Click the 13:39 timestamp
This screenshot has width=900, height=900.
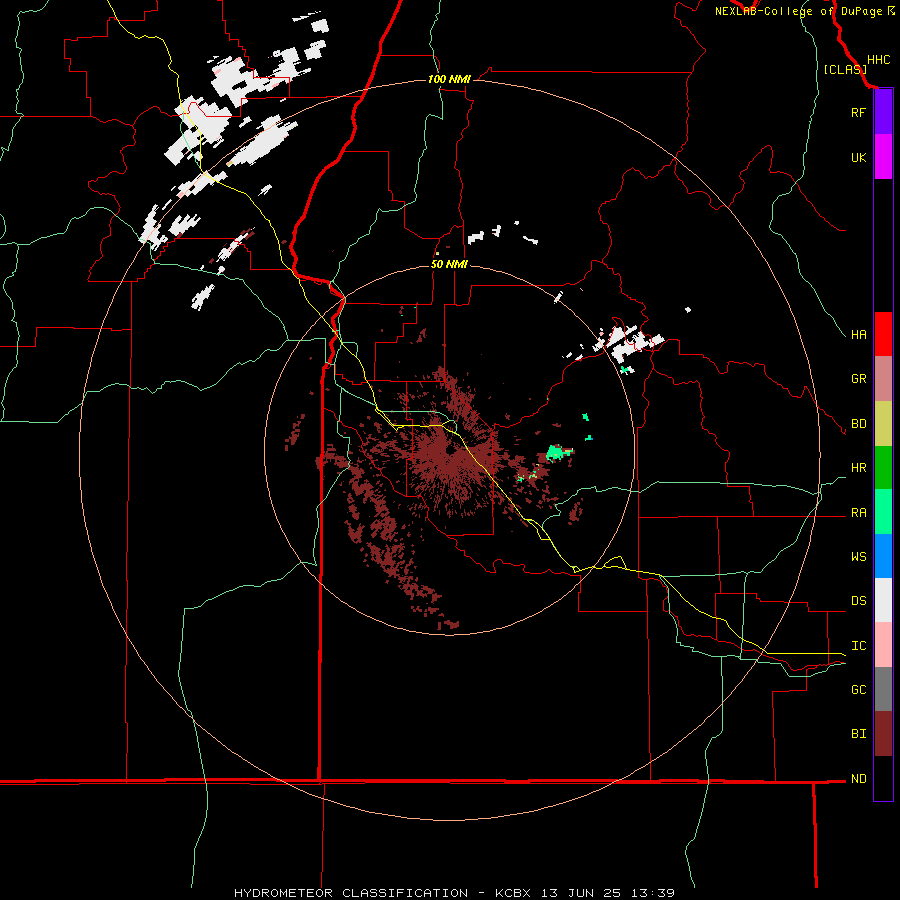(x=653, y=893)
